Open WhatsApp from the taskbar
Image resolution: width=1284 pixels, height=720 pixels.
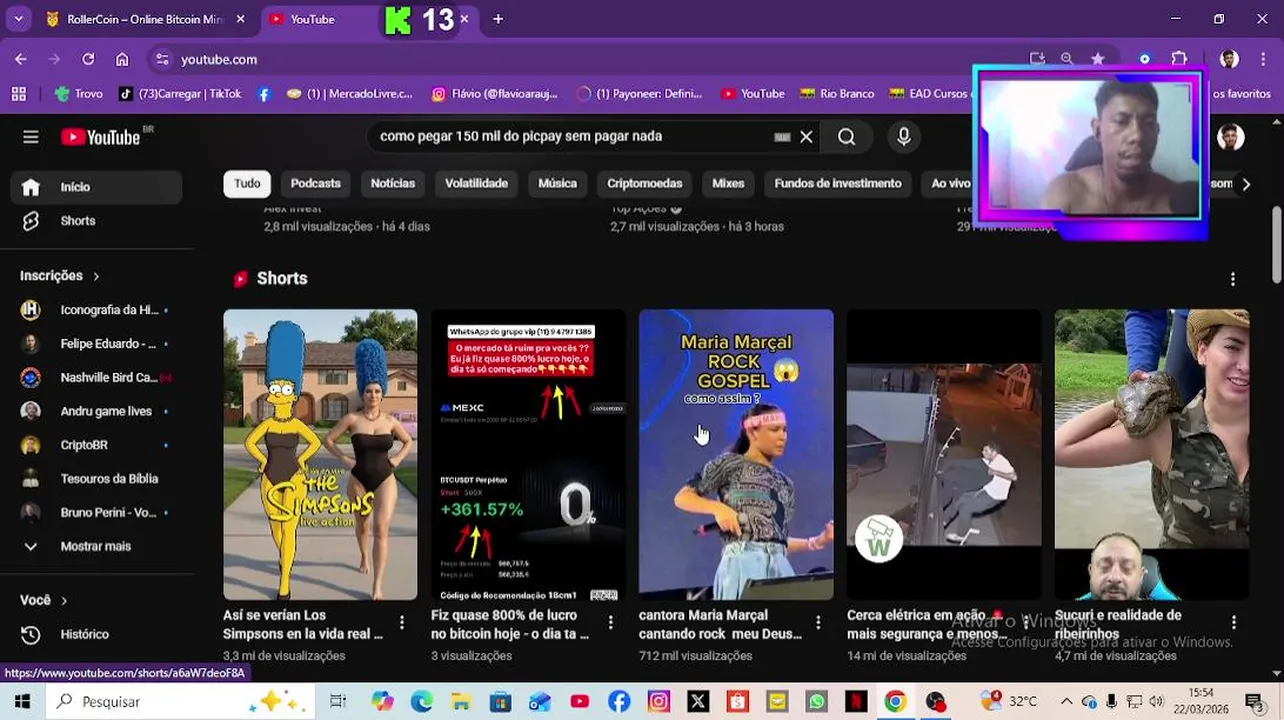coord(817,701)
